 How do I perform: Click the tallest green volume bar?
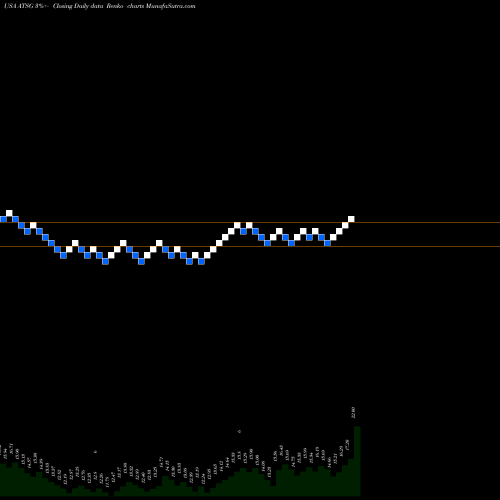357,461
